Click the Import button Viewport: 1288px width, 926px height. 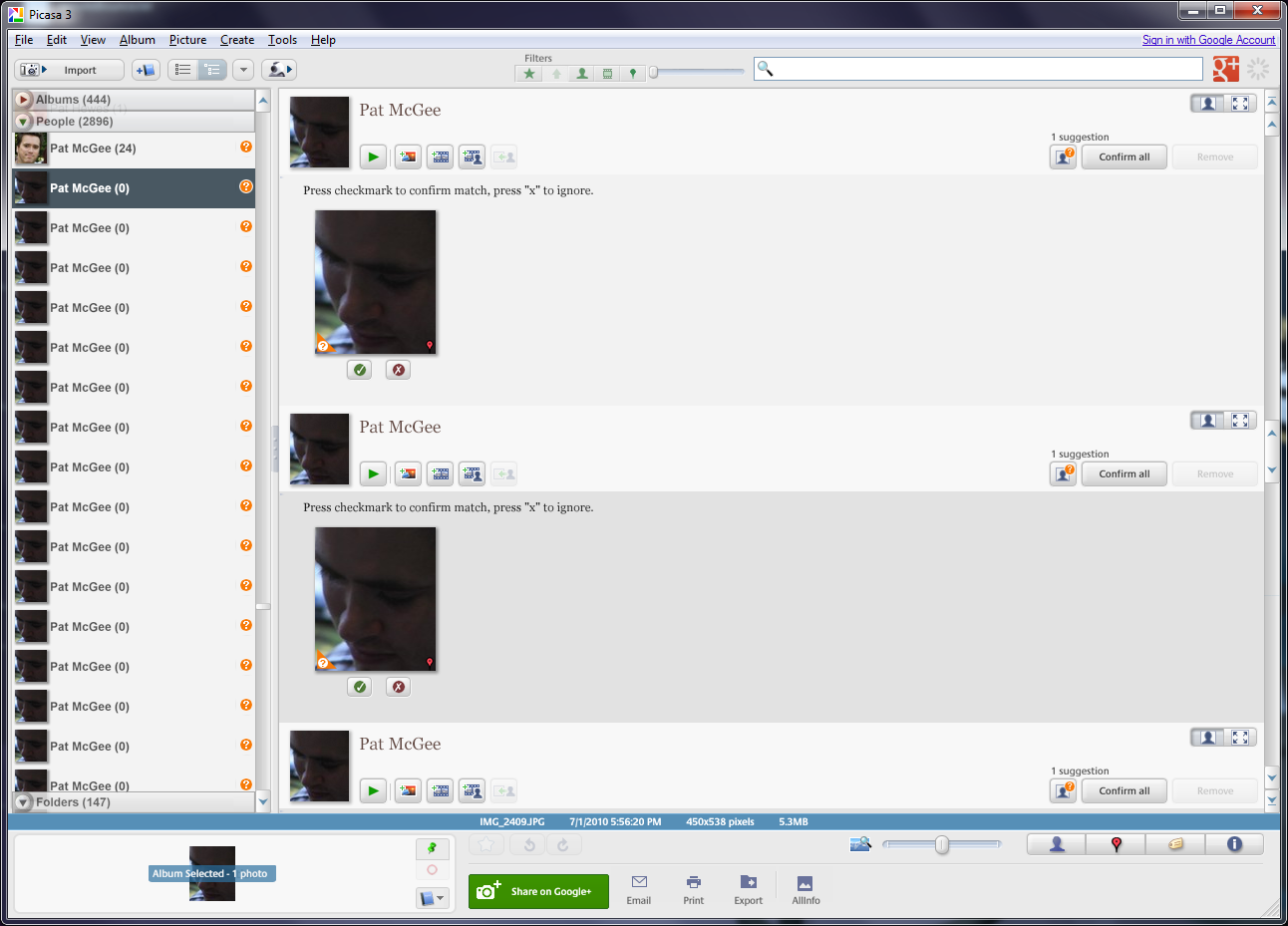pos(70,70)
